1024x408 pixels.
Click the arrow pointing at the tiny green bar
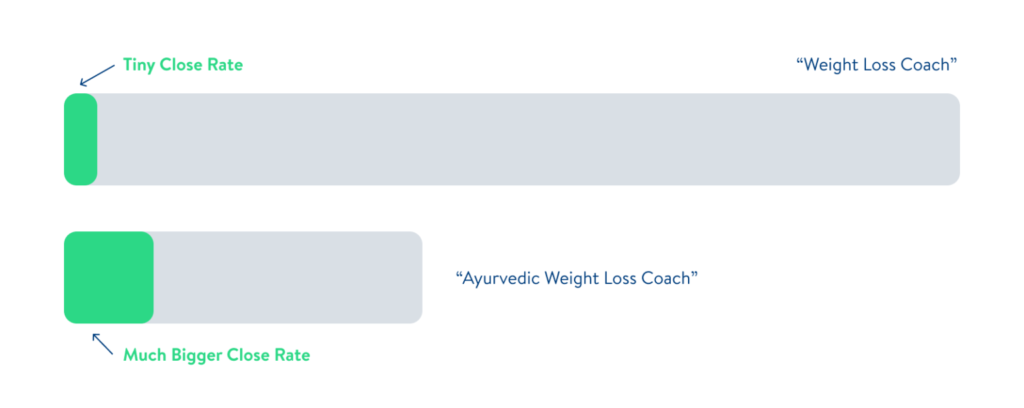click(x=96, y=75)
